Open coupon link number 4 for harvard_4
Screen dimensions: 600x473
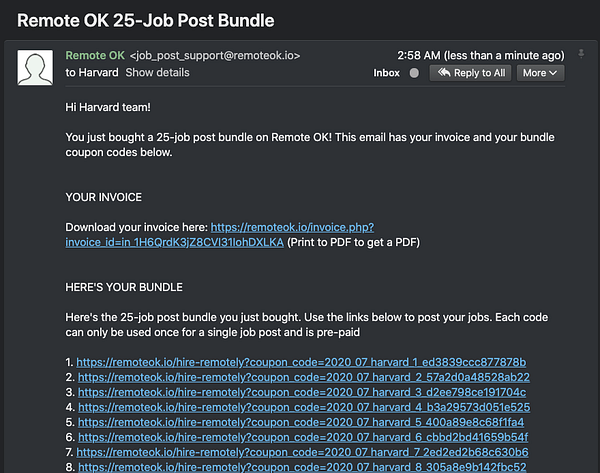(304, 407)
